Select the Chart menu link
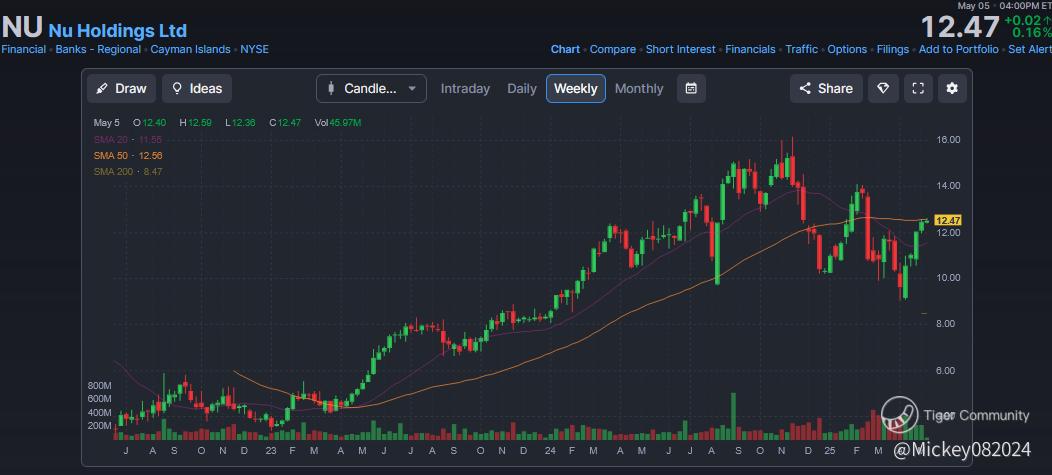 tap(566, 49)
